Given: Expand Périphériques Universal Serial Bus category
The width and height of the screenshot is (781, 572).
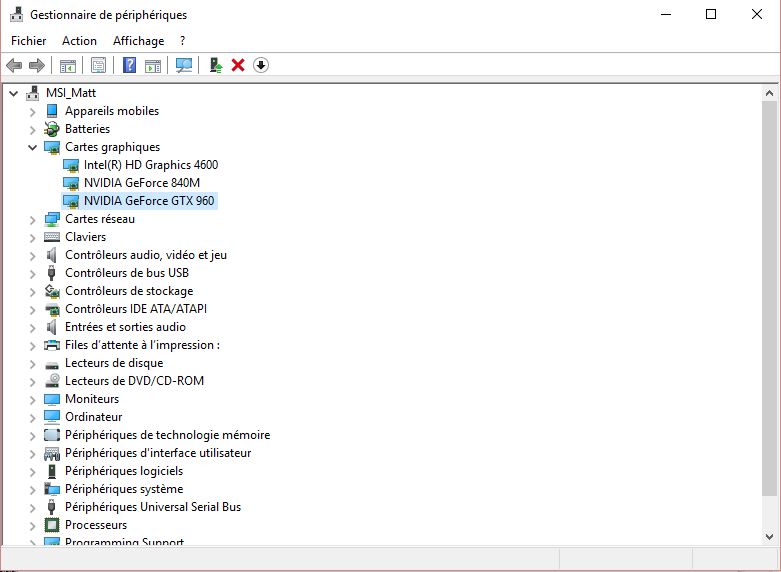Looking at the screenshot, I should pyautogui.click(x=33, y=508).
